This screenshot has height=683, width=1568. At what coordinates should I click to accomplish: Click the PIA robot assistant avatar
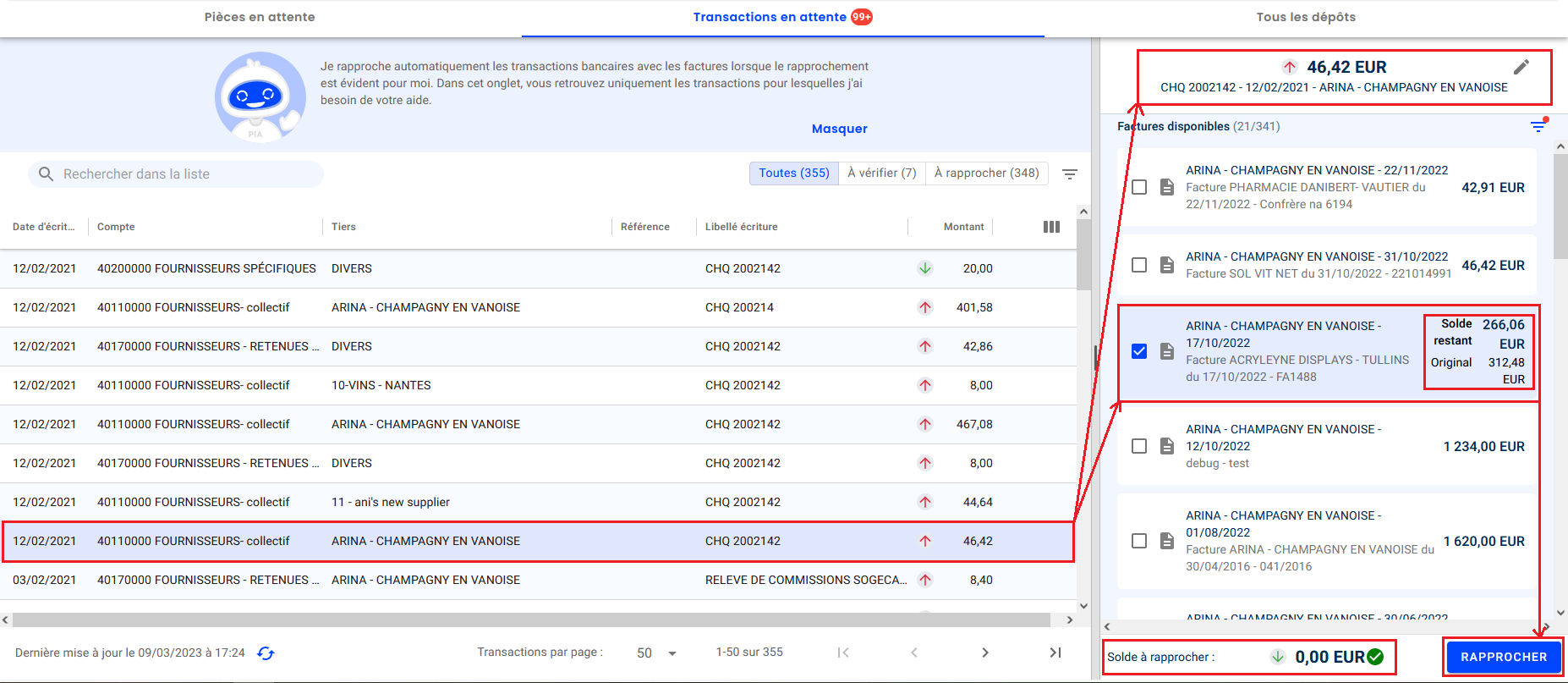(x=260, y=96)
